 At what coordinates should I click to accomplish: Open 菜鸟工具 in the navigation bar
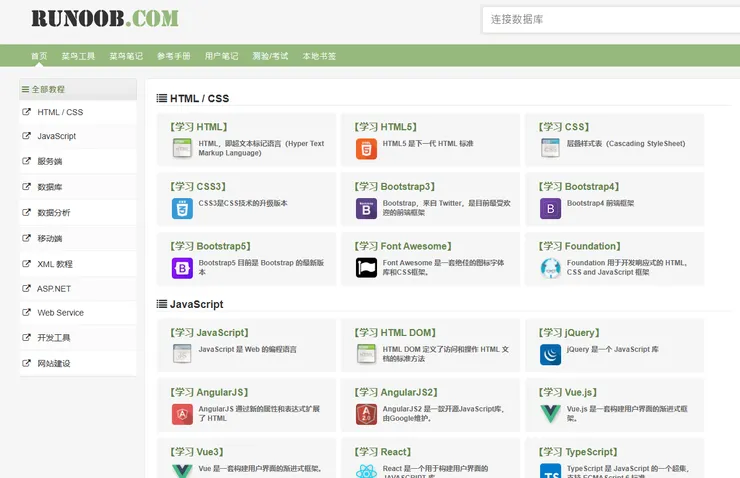point(78,56)
